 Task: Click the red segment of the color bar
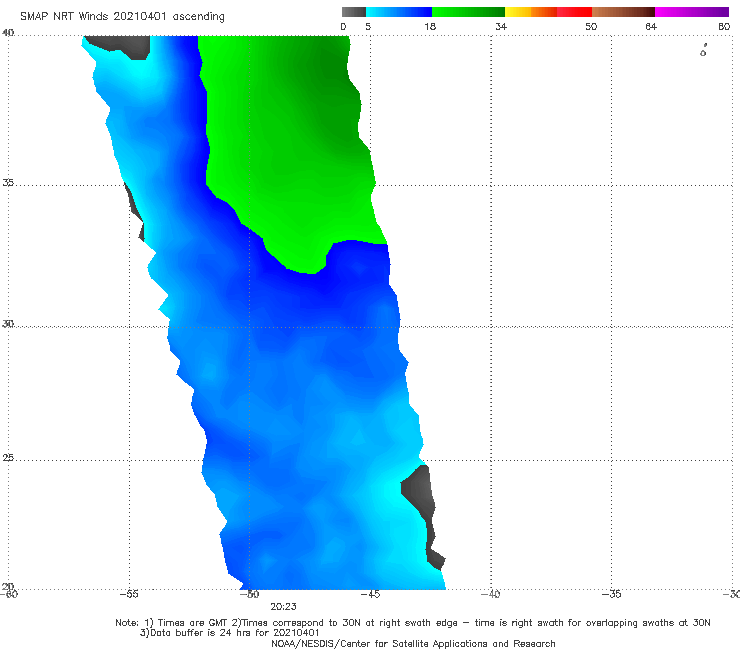point(574,12)
